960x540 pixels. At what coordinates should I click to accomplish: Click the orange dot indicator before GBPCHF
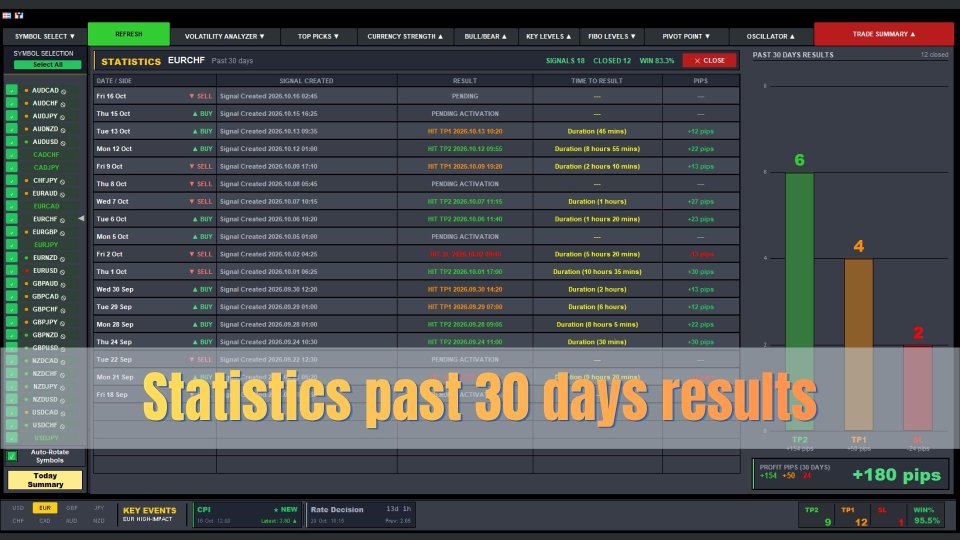click(x=26, y=309)
